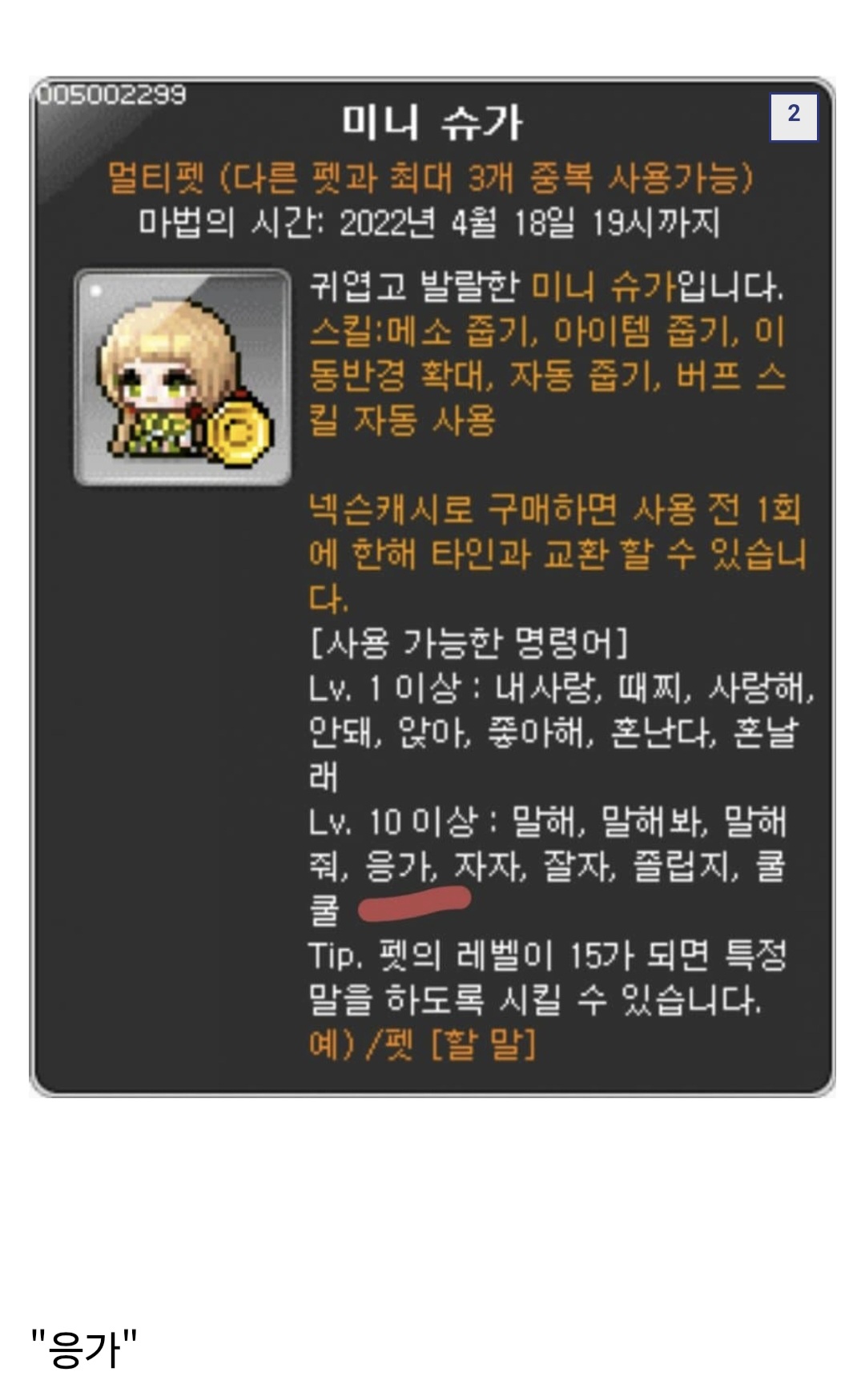
Task: Click the caption "응가" below the tooltip
Action: click(84, 1348)
